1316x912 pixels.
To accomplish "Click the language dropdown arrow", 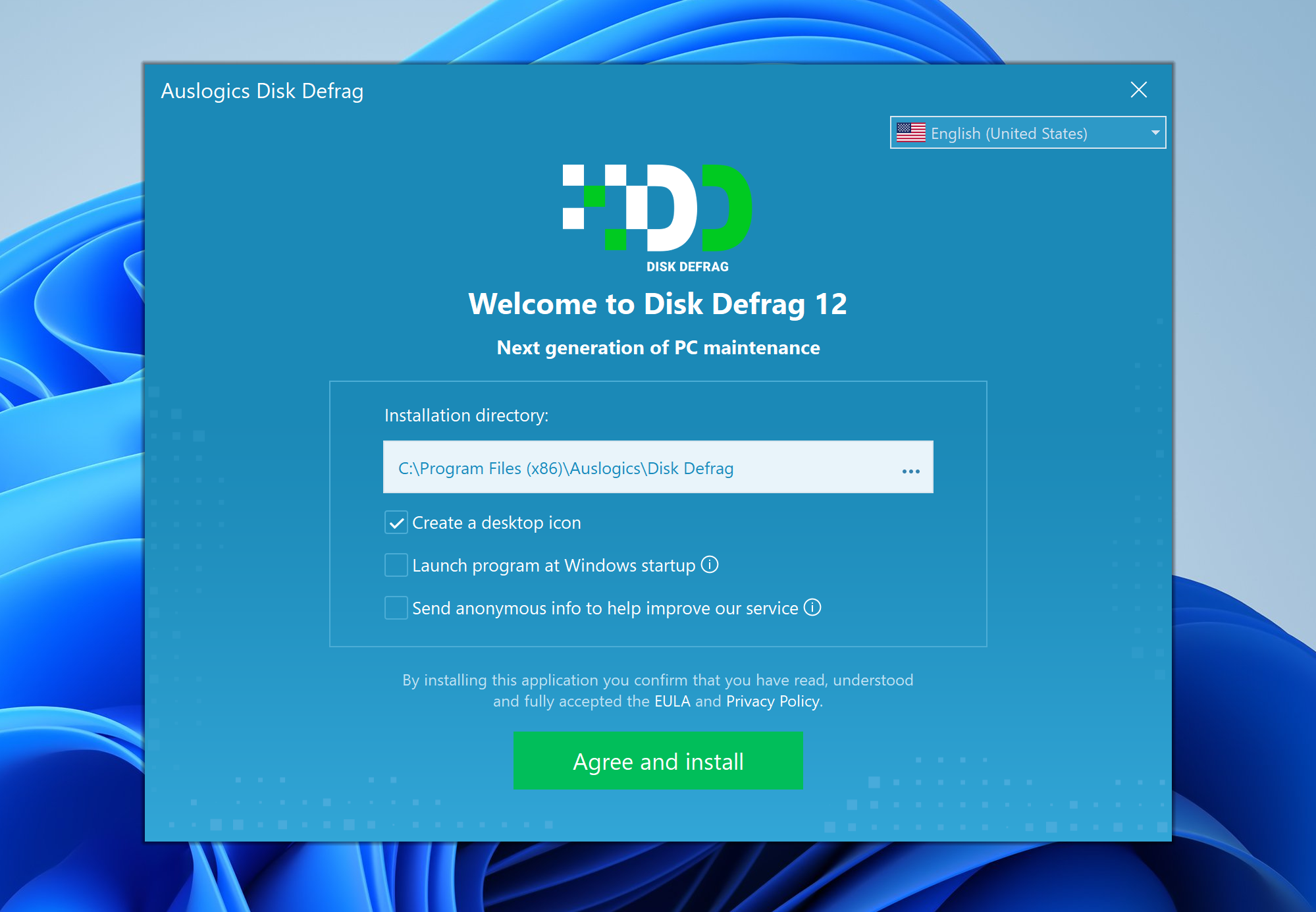I will tap(1155, 133).
